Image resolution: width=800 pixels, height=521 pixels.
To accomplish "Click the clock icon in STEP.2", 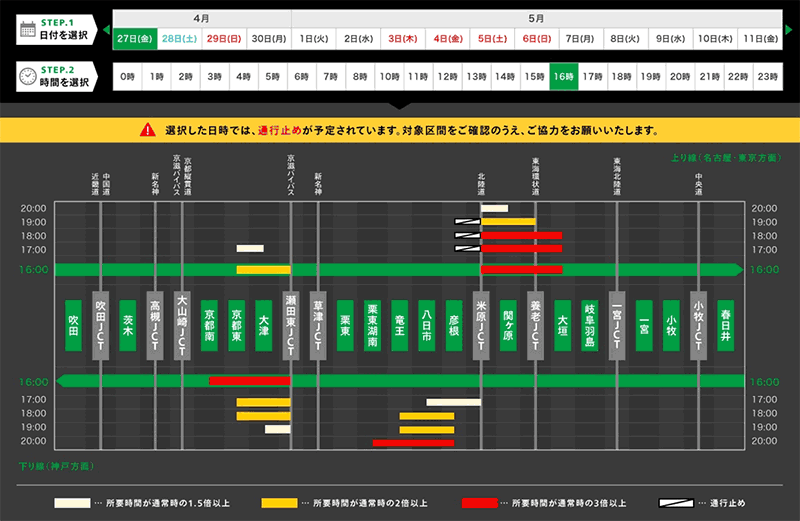I will point(28,76).
